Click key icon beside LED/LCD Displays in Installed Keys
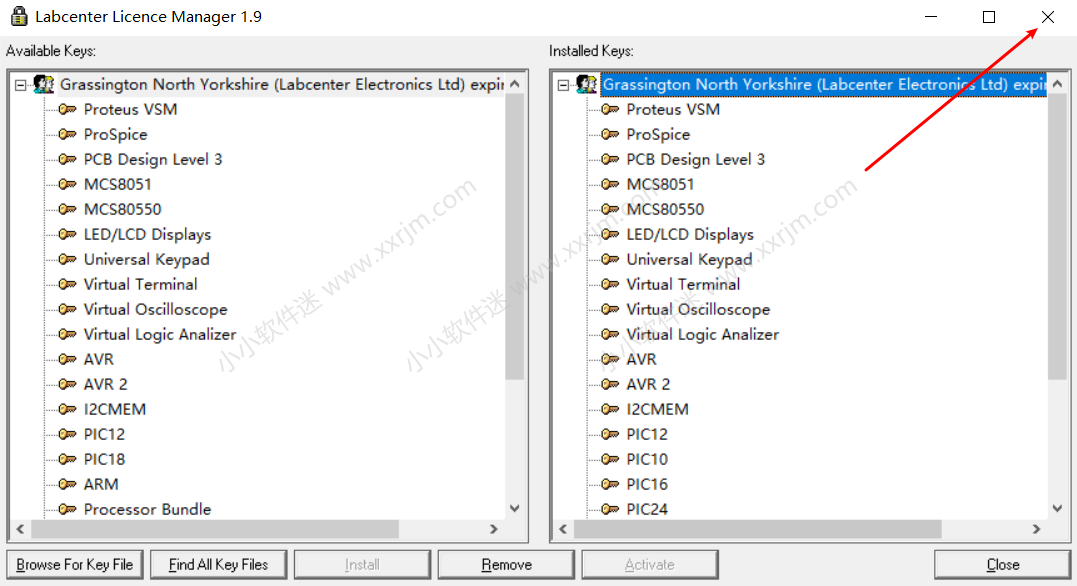1077x586 pixels. pyautogui.click(x=610, y=234)
